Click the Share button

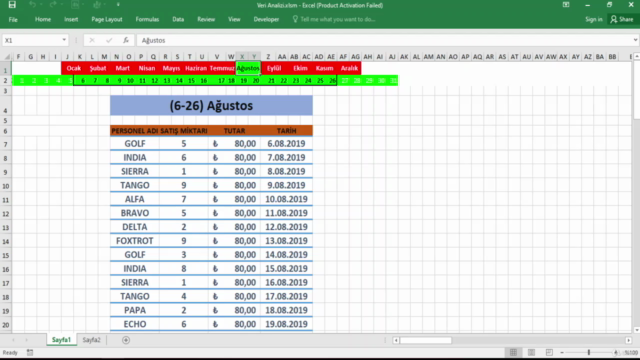[622, 19]
